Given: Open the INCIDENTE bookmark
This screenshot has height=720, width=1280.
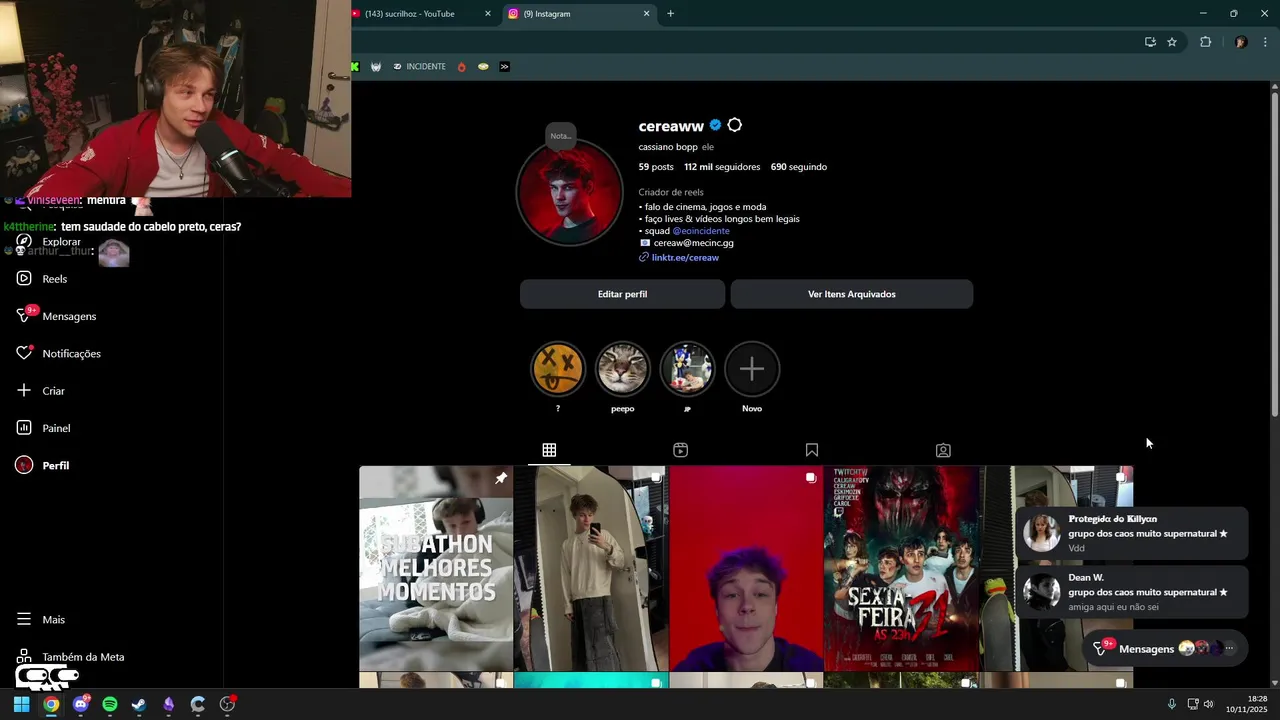Looking at the screenshot, I should click(419, 67).
